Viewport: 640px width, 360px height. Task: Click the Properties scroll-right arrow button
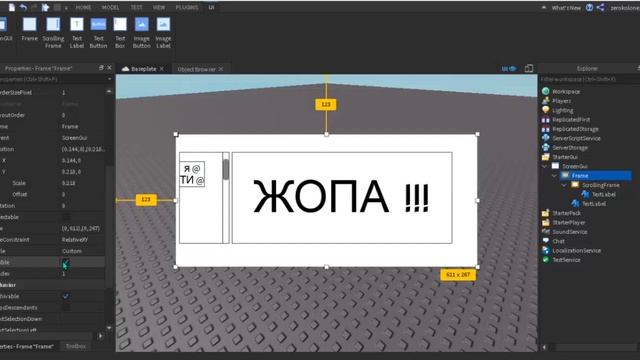100,336
